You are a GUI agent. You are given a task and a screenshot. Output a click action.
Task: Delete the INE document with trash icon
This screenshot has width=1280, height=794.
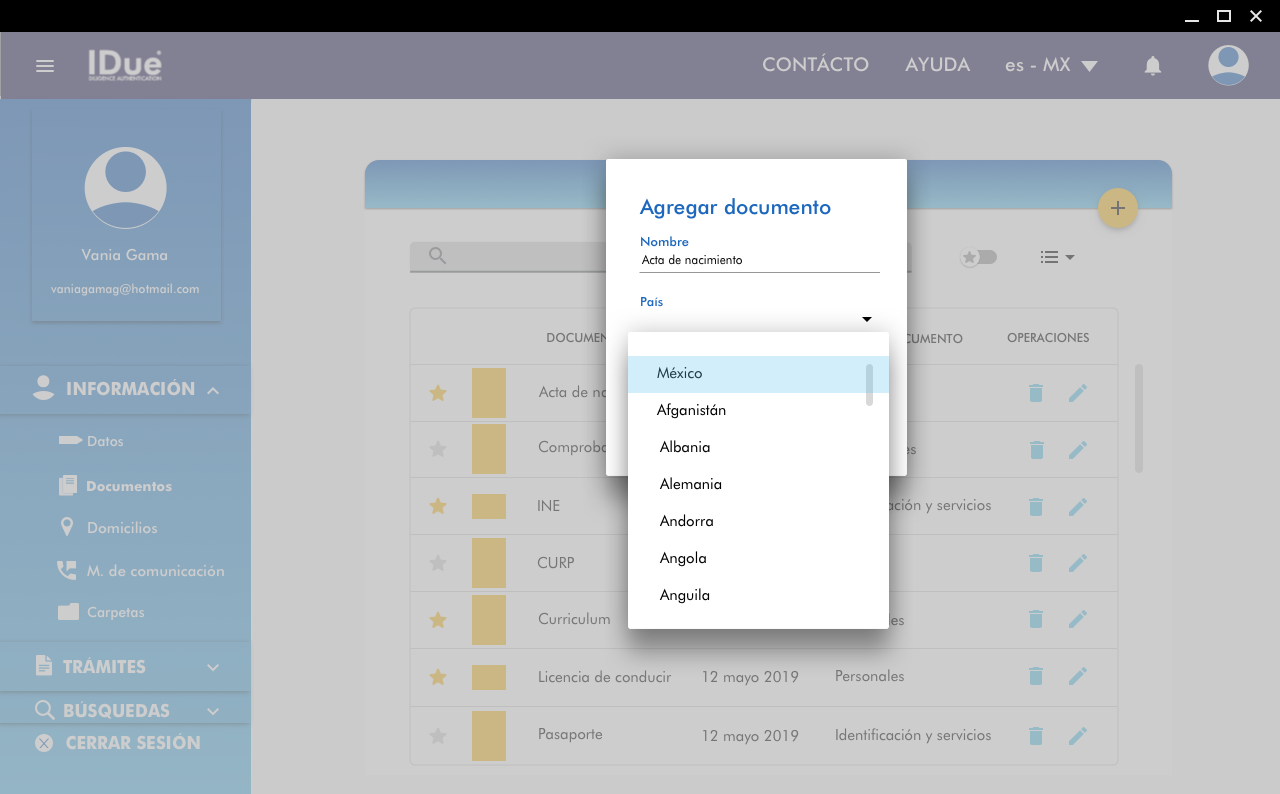(1036, 507)
